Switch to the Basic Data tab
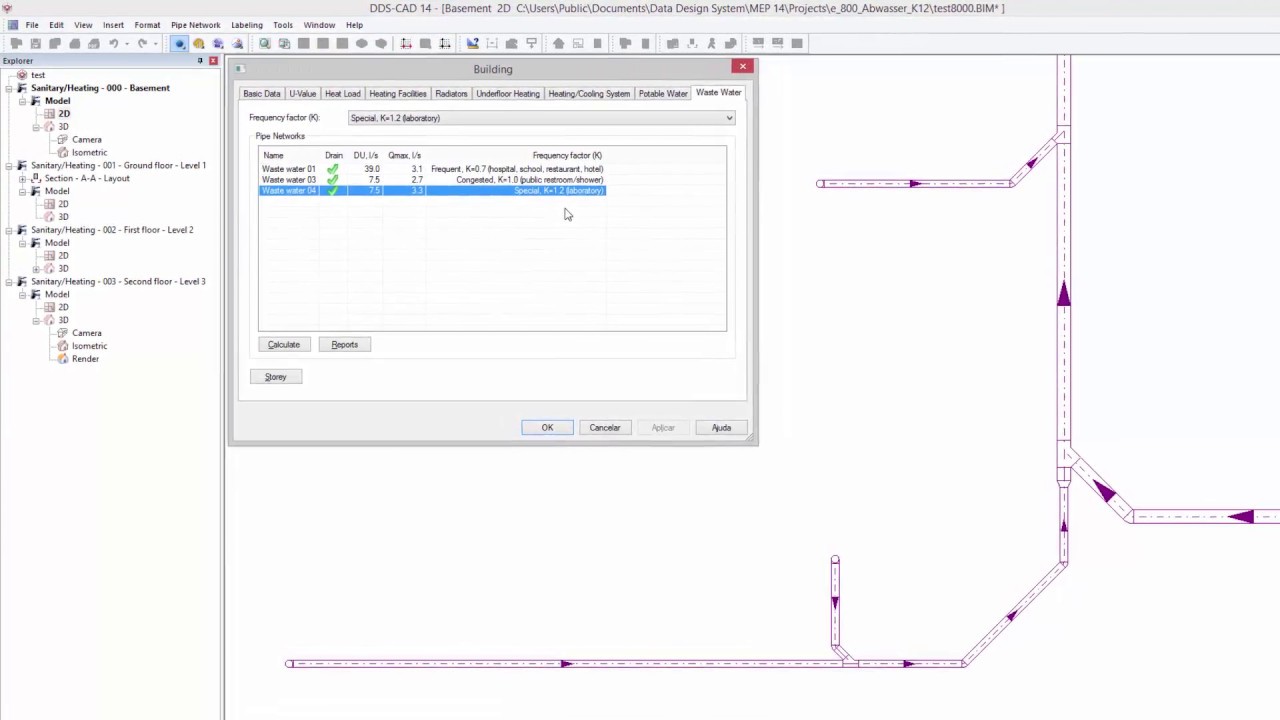This screenshot has height=720, width=1280. pos(262,94)
